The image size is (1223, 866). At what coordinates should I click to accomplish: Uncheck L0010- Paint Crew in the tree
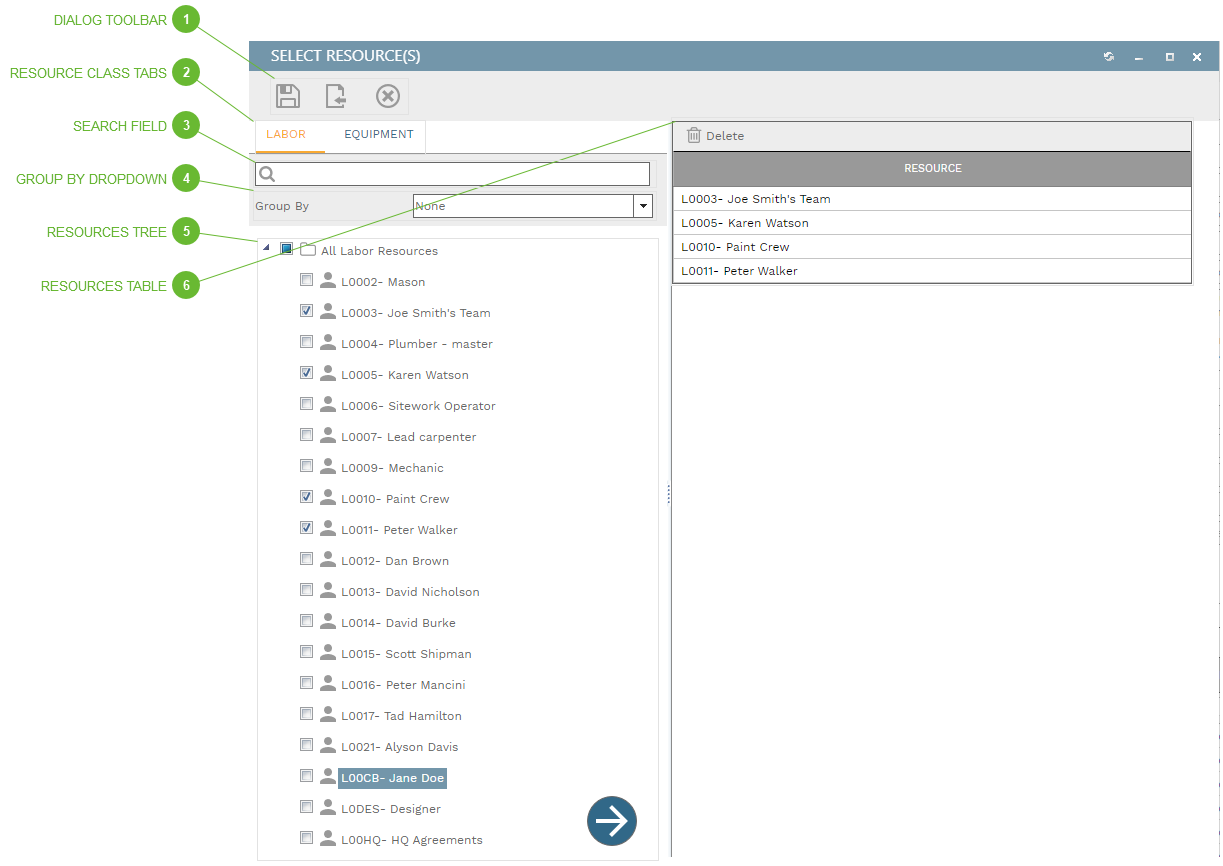tap(306, 496)
